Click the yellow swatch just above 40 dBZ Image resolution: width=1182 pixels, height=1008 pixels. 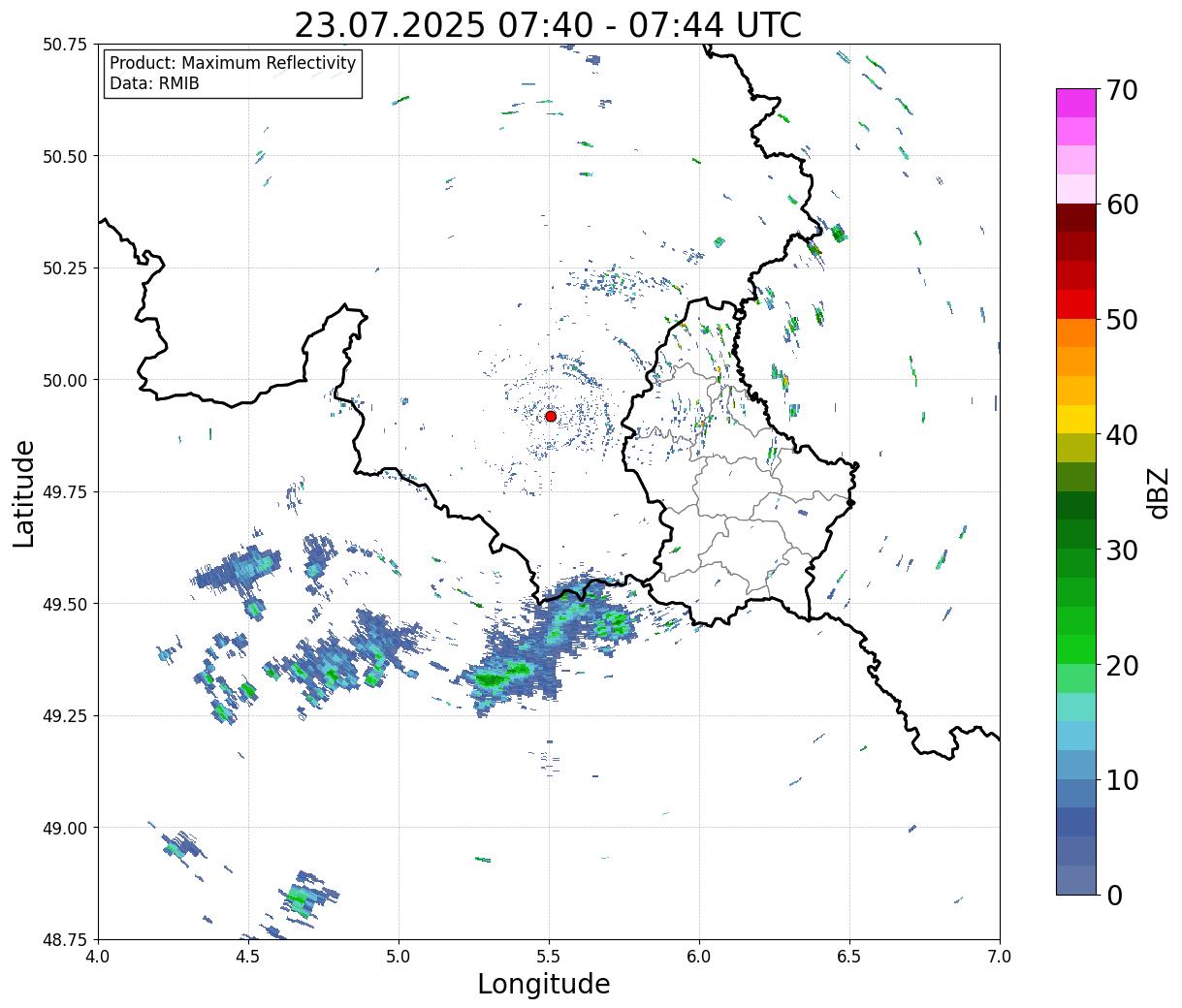tap(1076, 420)
